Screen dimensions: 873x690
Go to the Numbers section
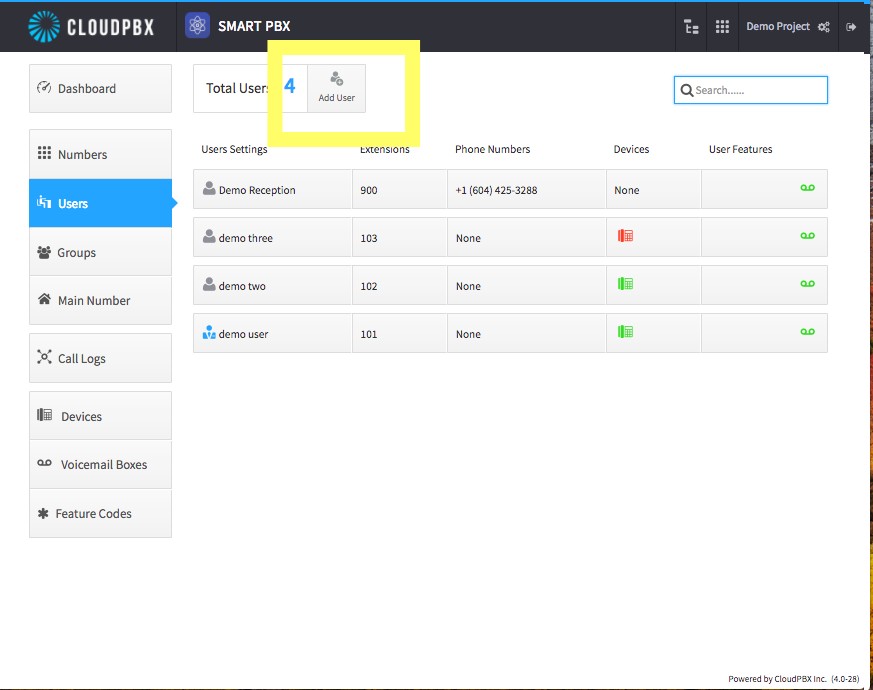(100, 154)
